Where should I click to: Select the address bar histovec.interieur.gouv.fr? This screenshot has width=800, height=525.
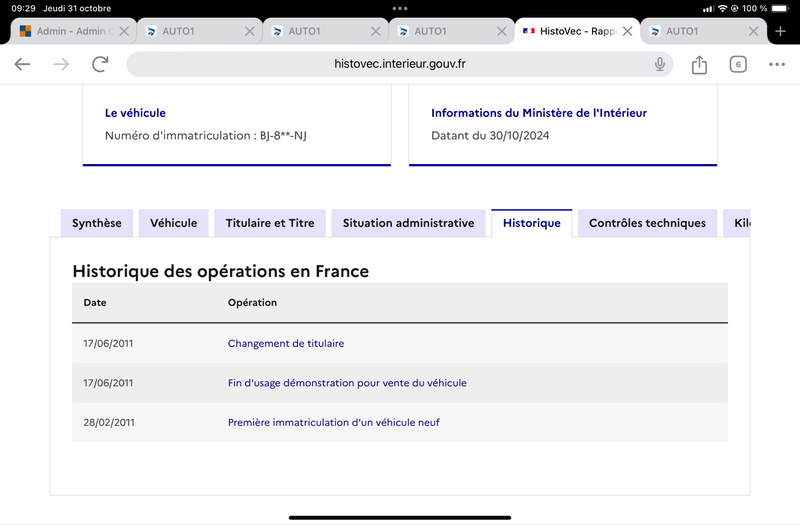pos(399,64)
